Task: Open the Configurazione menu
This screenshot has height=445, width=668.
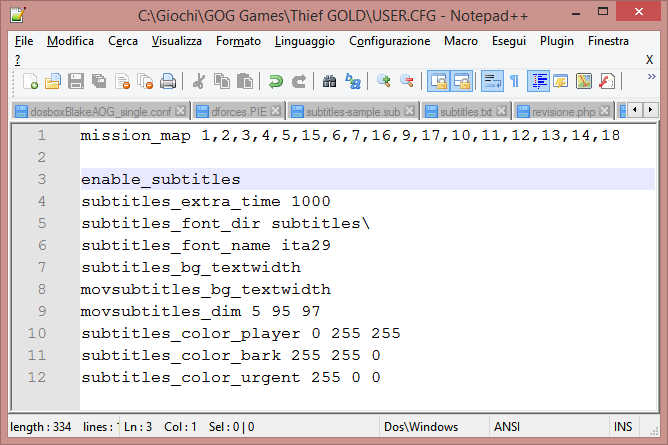Action: (389, 41)
